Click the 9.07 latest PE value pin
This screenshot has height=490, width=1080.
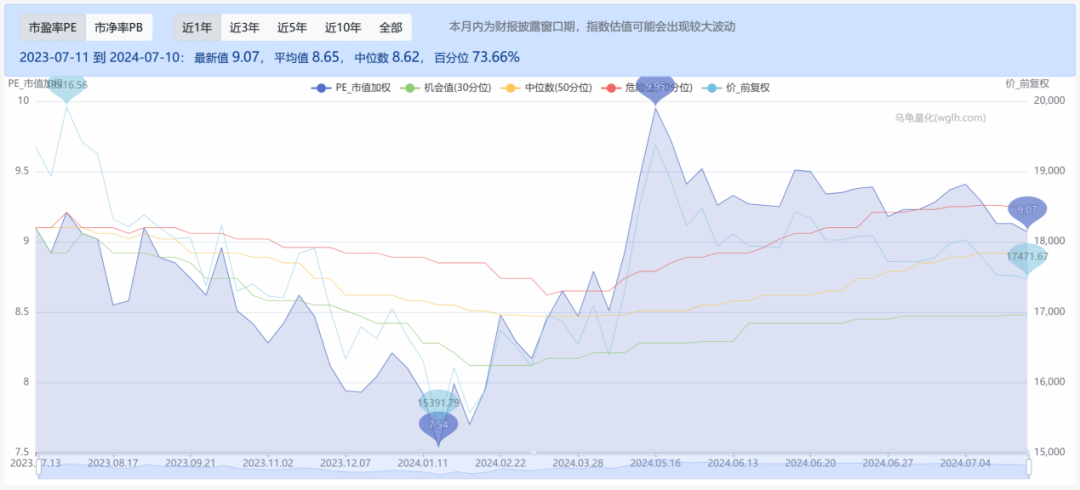pos(1027,210)
